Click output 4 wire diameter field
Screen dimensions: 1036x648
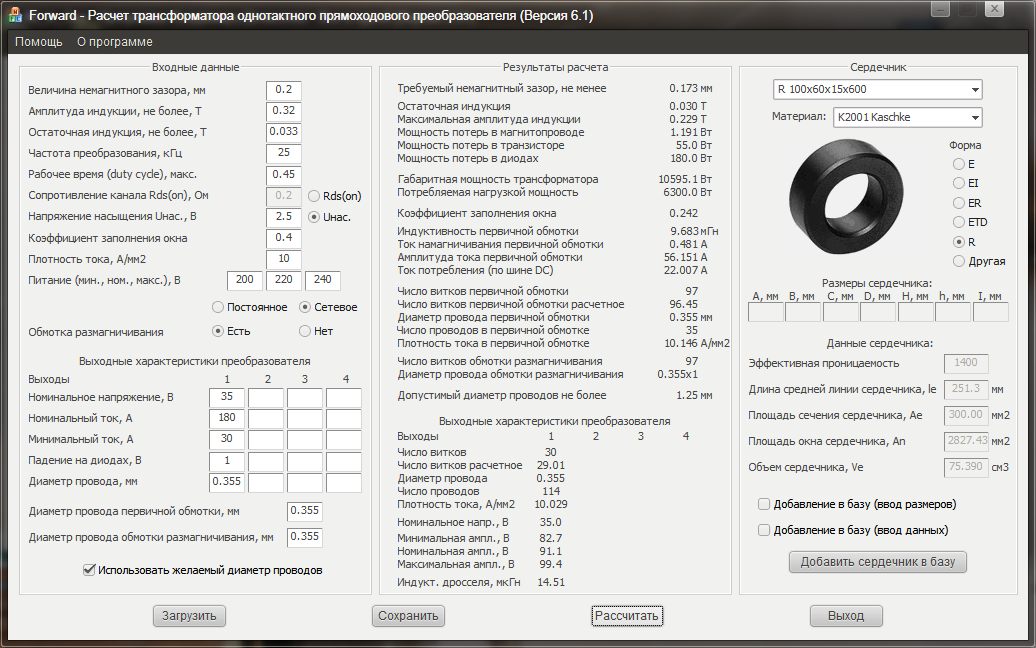344,482
